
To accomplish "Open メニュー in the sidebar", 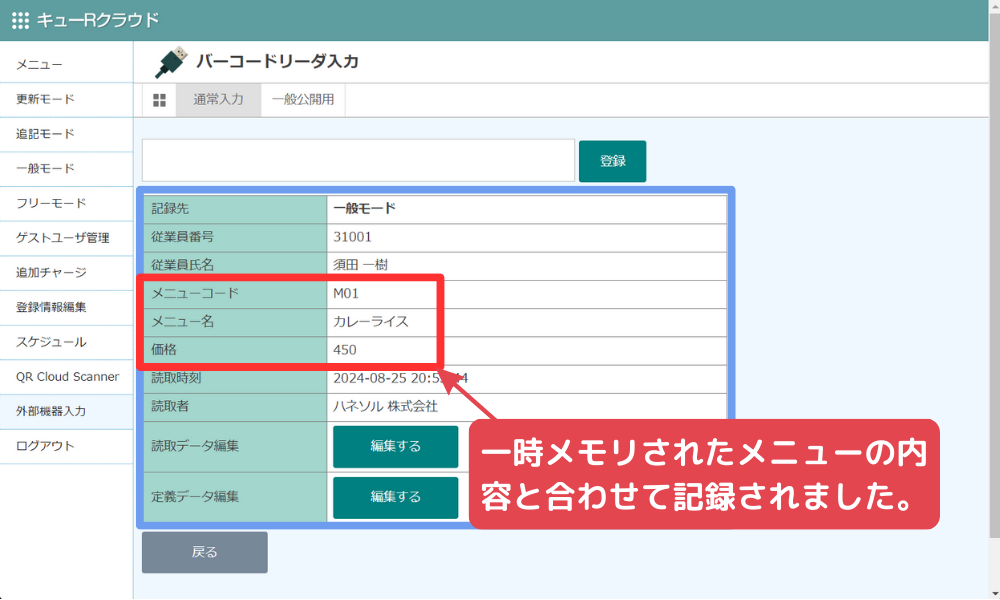I will (x=66, y=65).
